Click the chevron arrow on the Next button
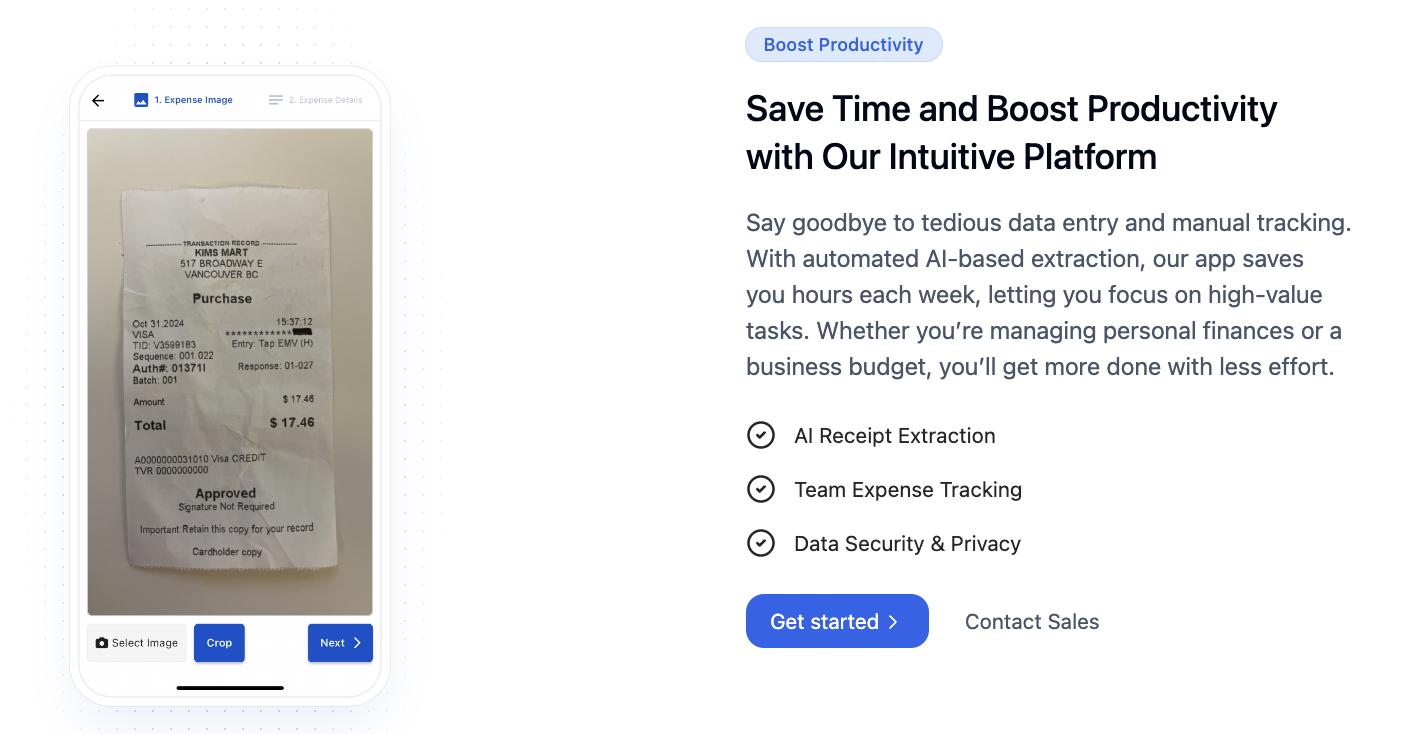The height and width of the screenshot is (734, 1402). click(357, 643)
